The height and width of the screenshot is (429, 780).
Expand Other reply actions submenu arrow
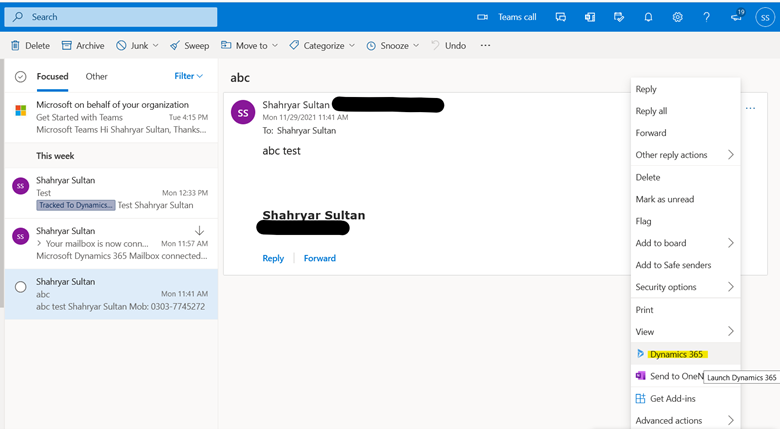coord(731,155)
